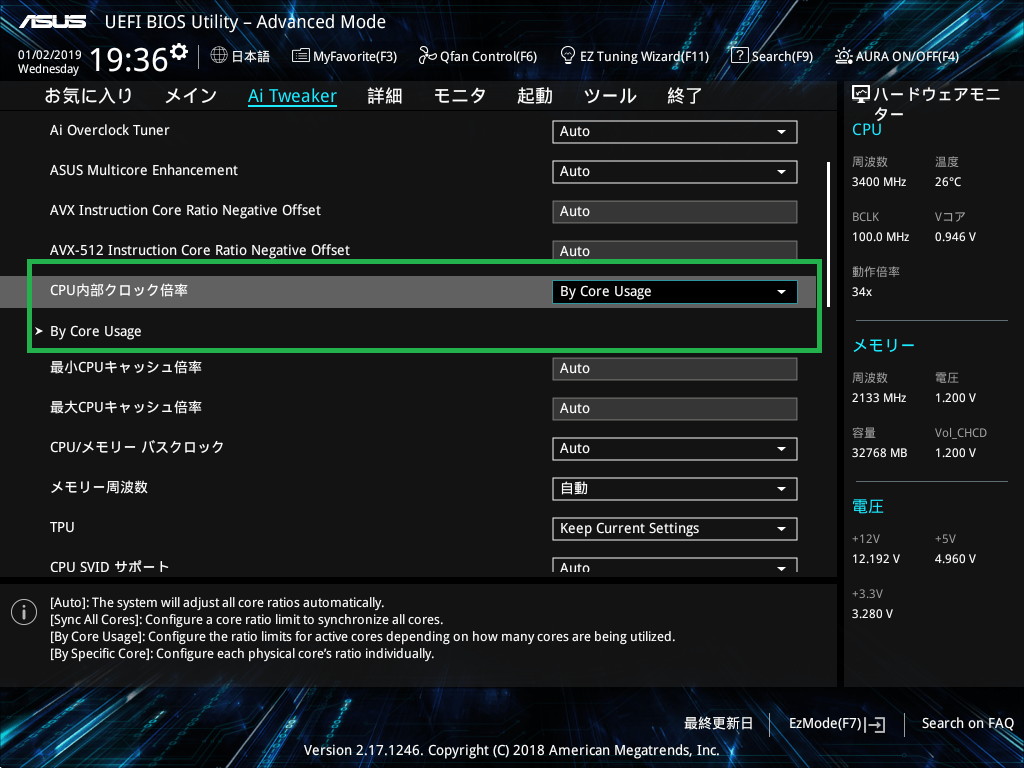
Task: Select the CPU内部クロック倍率 row label
Action: tap(119, 291)
